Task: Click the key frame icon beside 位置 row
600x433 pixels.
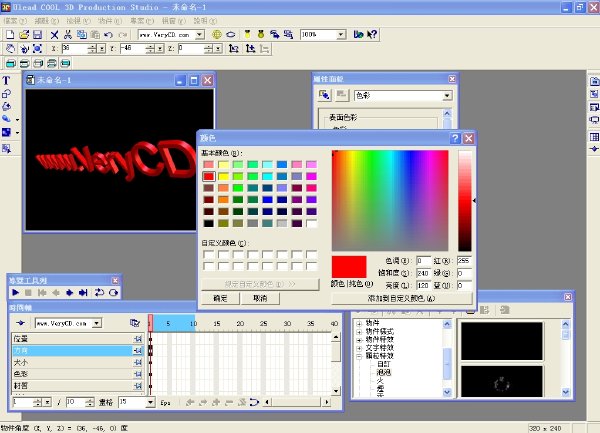Action: (x=138, y=339)
